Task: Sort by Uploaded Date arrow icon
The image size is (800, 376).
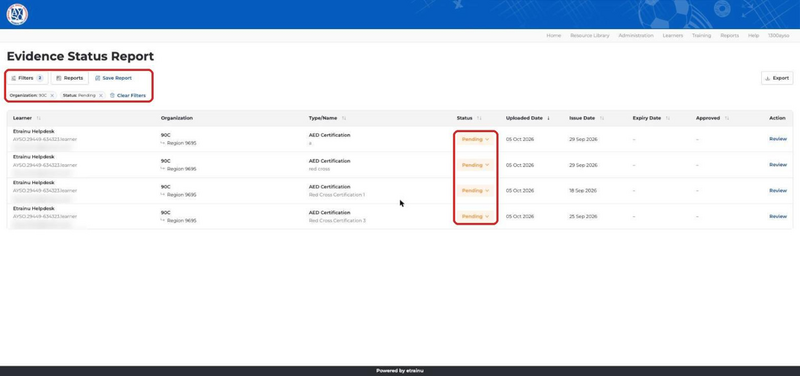Action: click(x=548, y=118)
